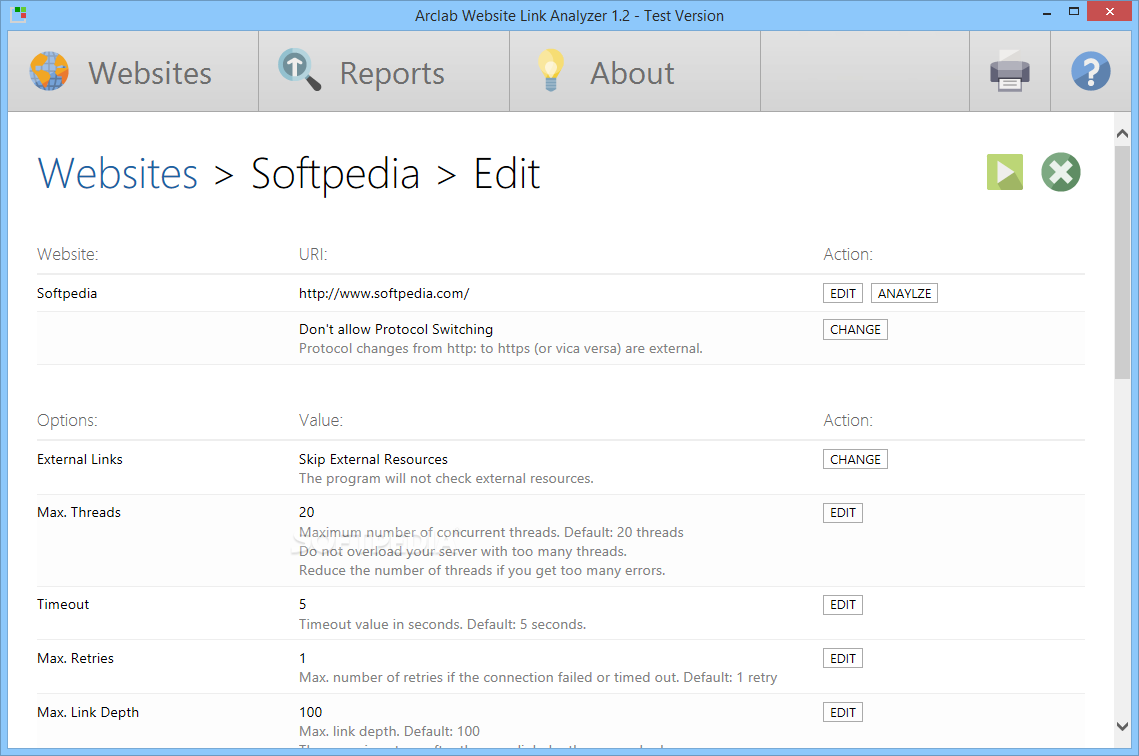
Task: Click the ANAYLZE button
Action: point(904,293)
